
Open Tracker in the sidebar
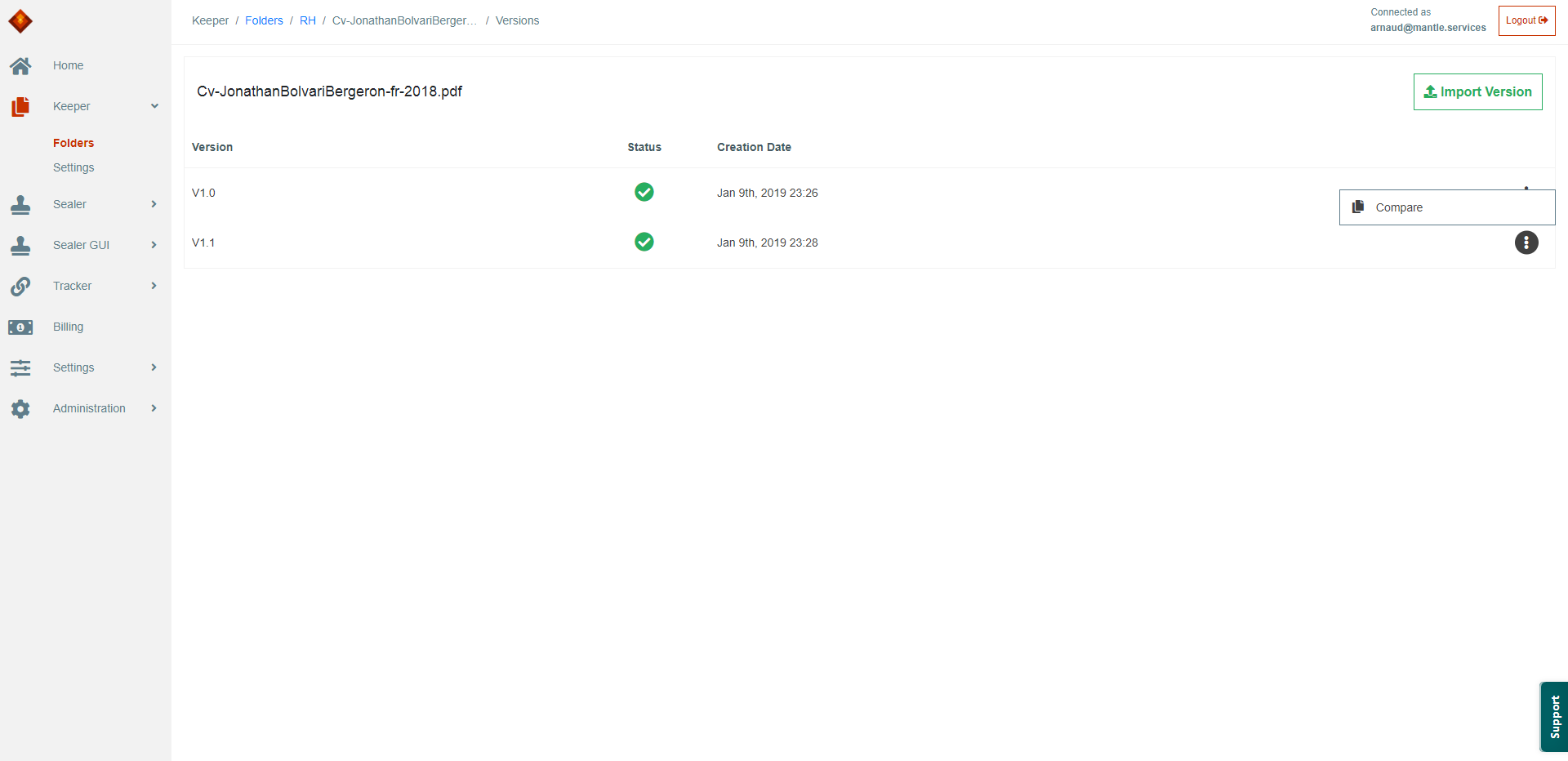tap(72, 286)
